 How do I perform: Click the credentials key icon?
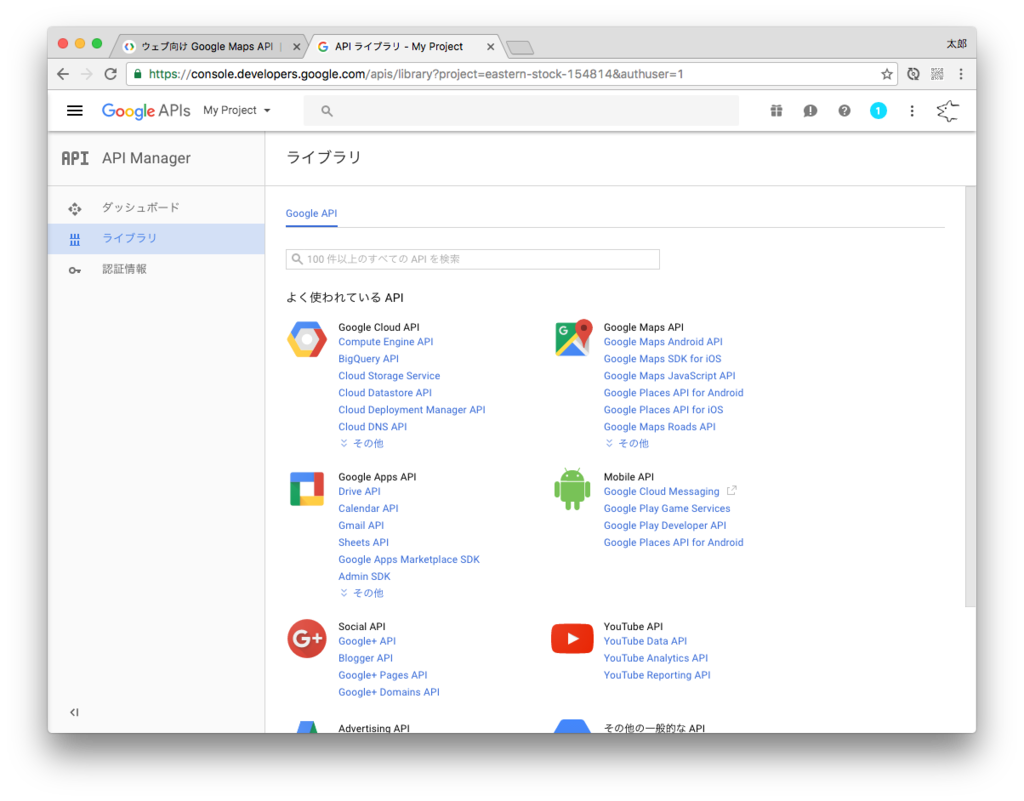pyautogui.click(x=75, y=270)
